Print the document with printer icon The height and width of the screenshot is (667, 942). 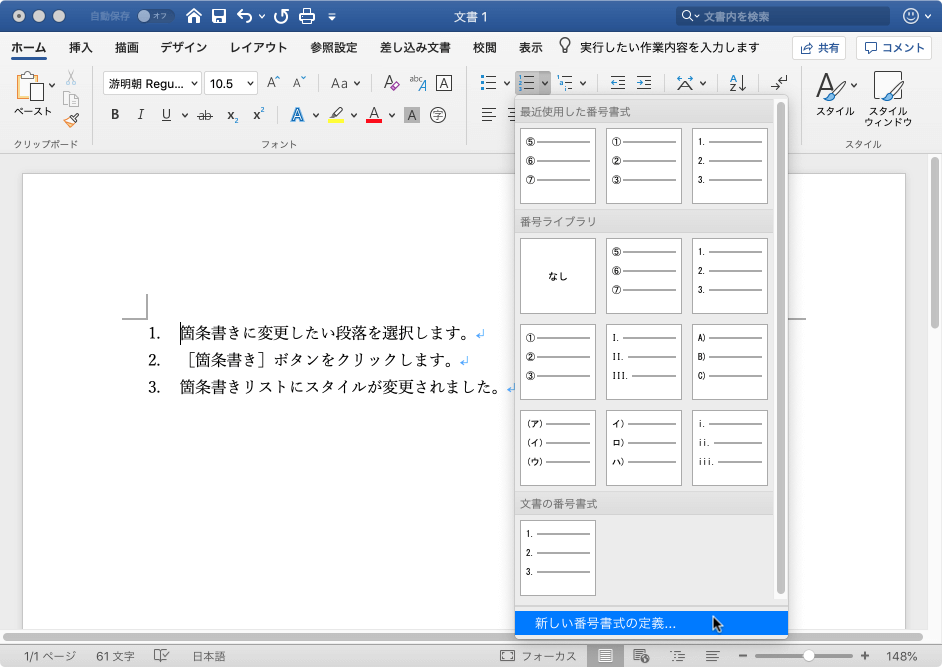[x=307, y=16]
